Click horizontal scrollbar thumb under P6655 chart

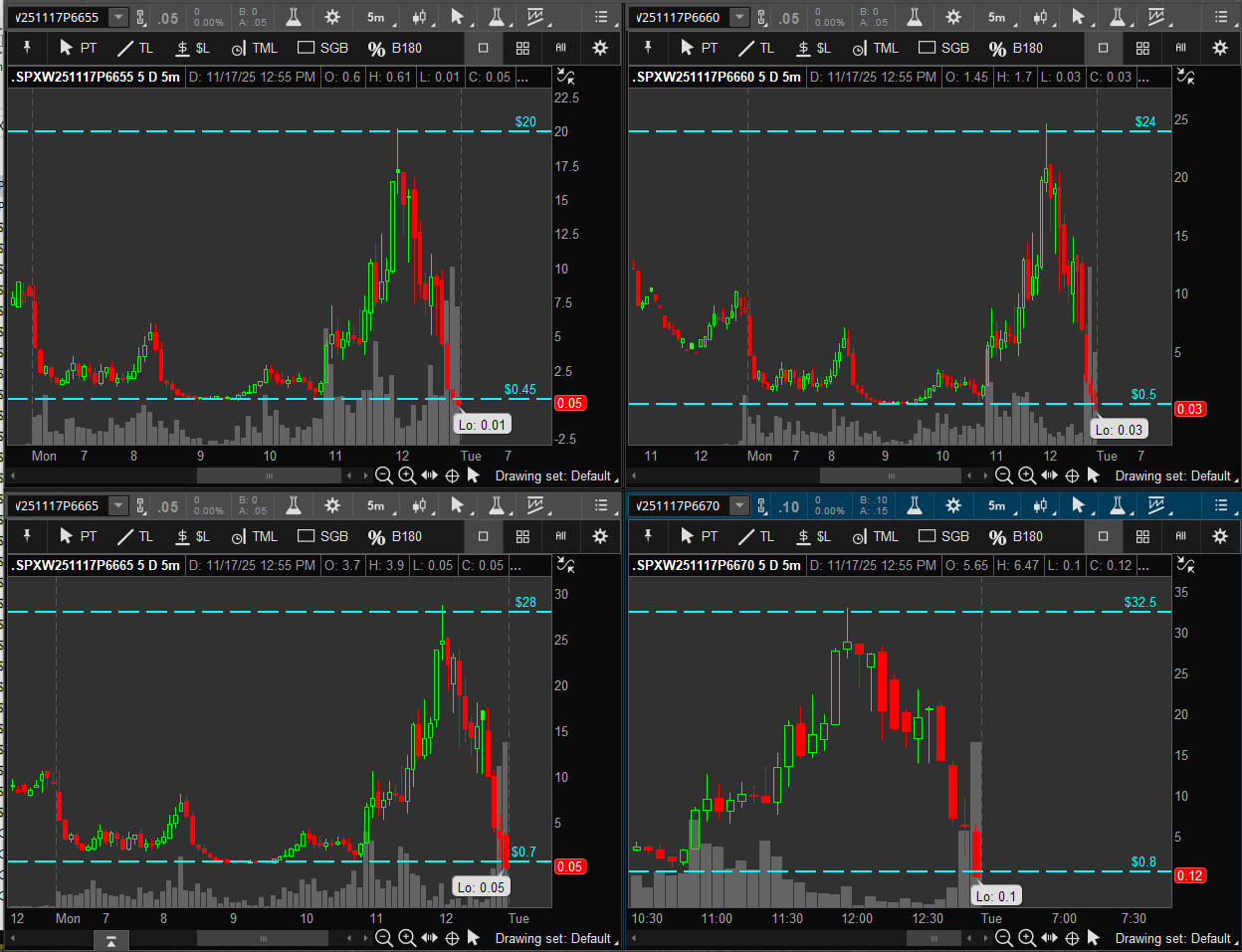(x=269, y=476)
